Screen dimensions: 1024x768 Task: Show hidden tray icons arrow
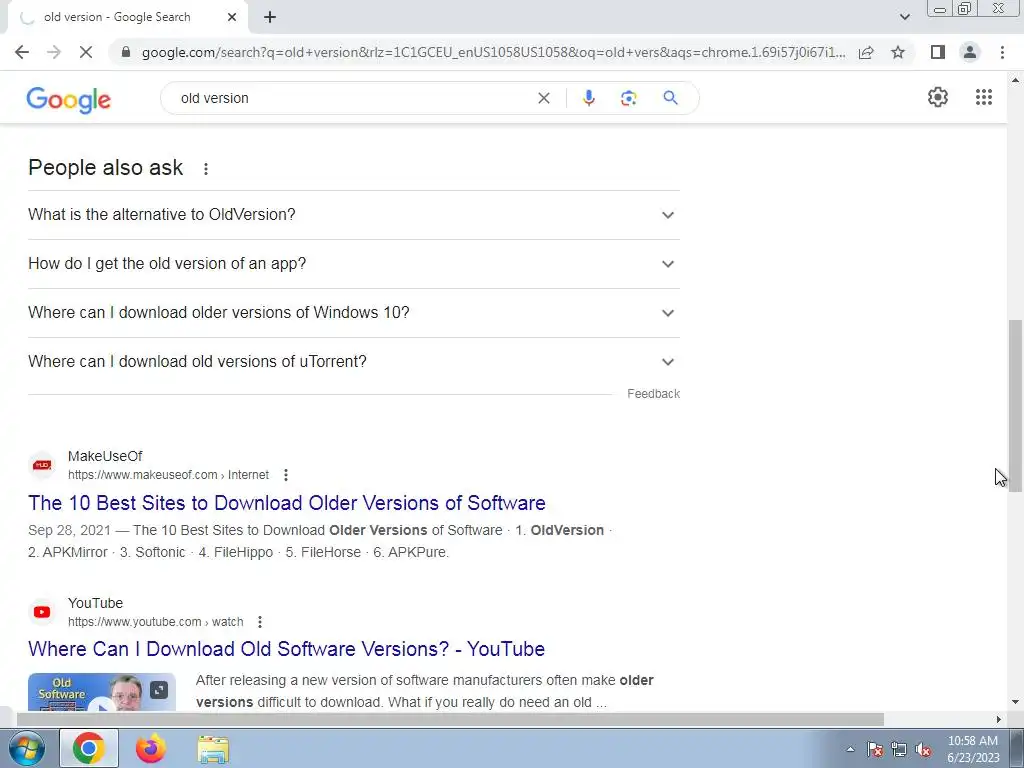tap(850, 749)
